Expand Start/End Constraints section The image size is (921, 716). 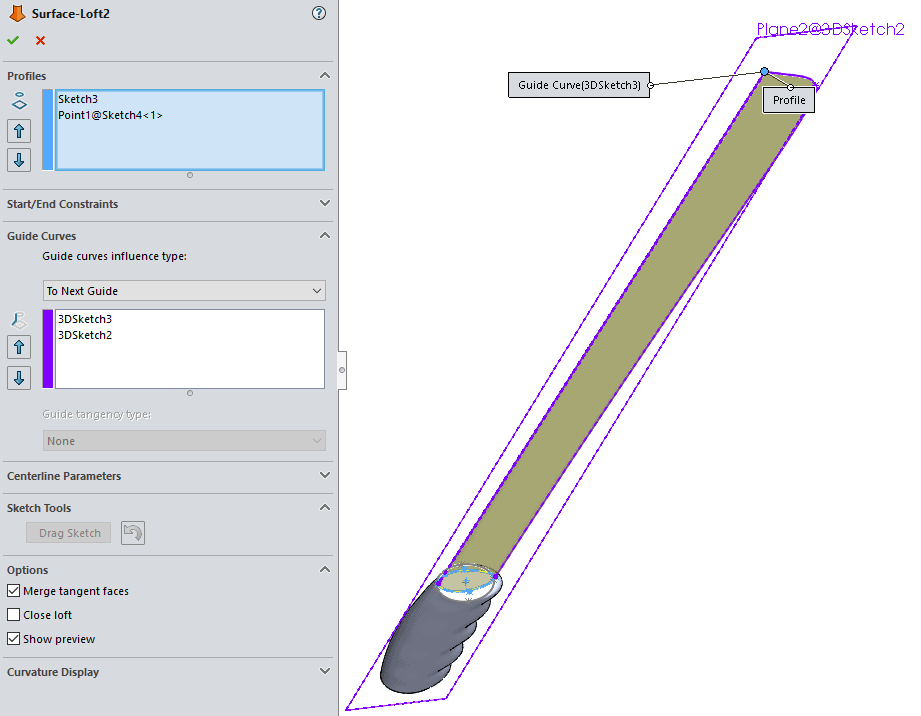323,204
